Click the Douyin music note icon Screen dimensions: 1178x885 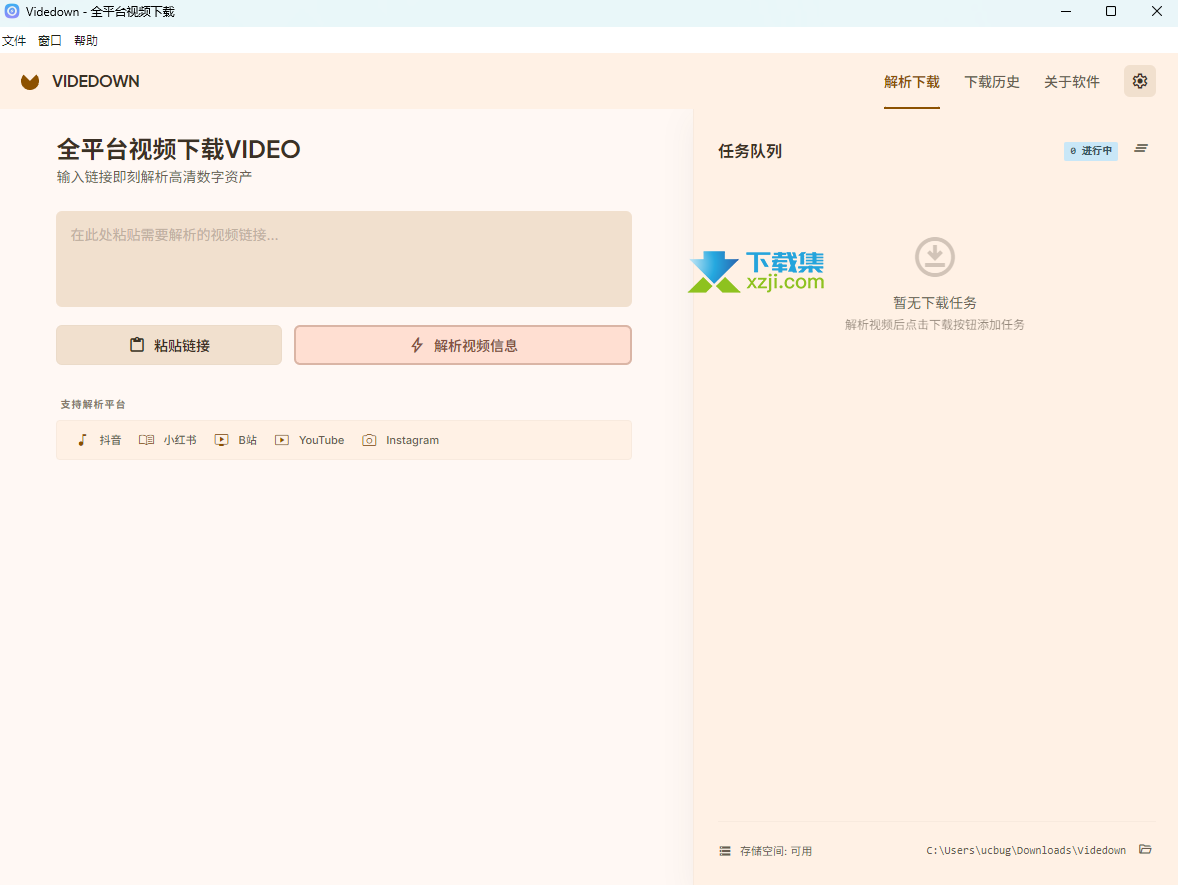tap(83, 440)
